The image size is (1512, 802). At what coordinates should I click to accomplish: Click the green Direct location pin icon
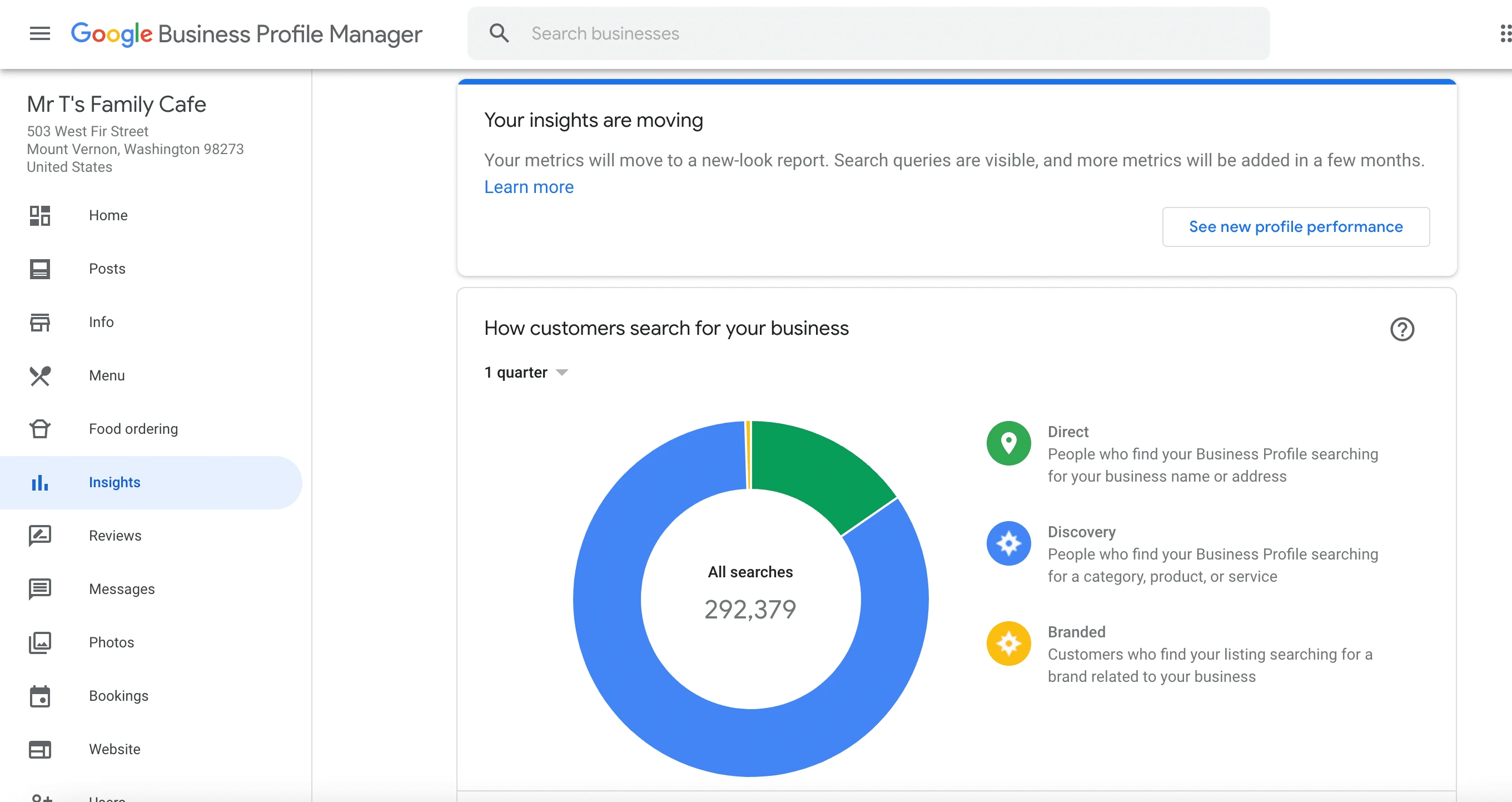[1008, 443]
